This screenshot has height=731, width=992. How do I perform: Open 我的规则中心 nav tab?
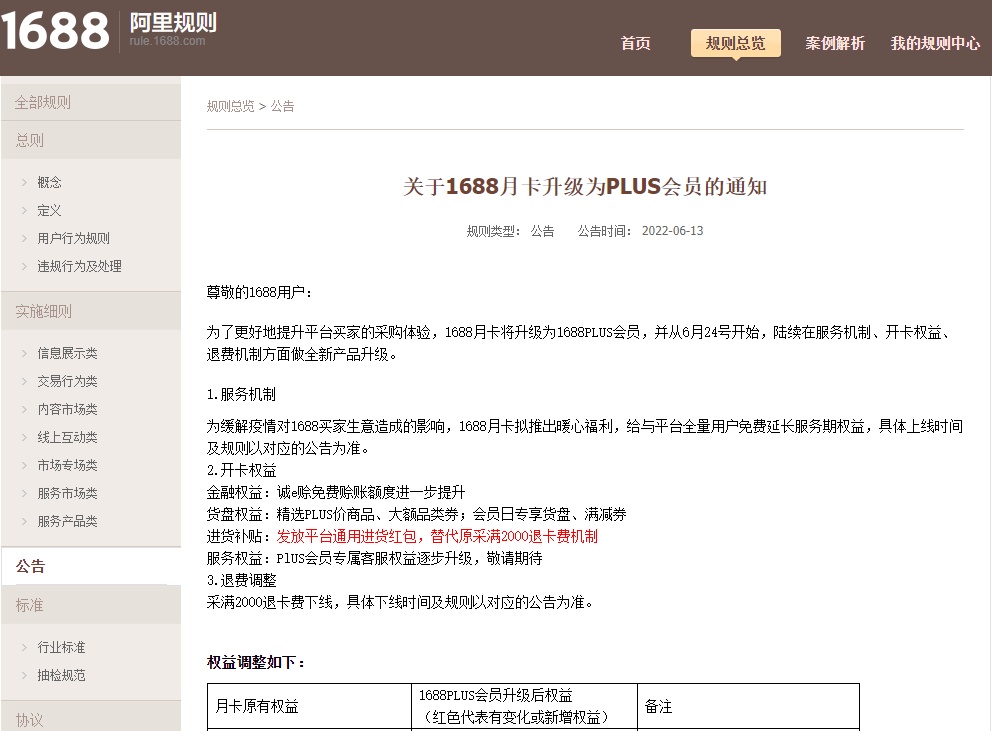935,43
